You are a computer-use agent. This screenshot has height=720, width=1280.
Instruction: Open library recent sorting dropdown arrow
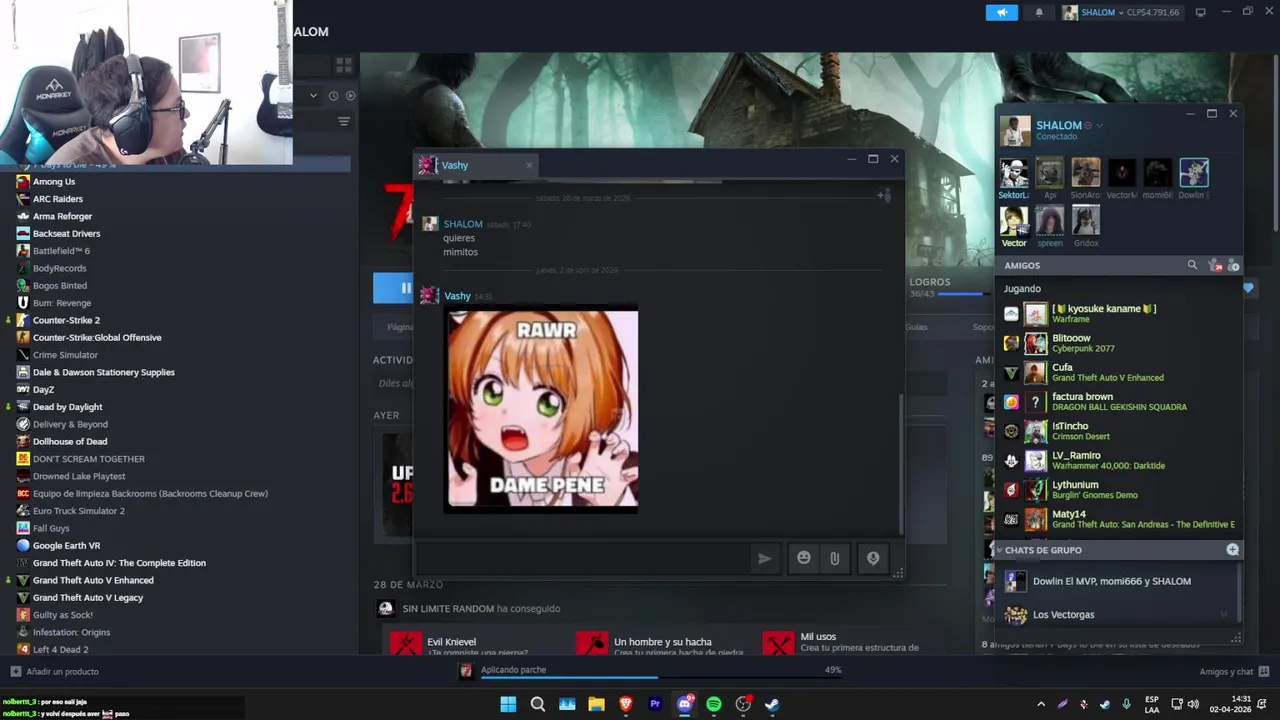(x=313, y=96)
